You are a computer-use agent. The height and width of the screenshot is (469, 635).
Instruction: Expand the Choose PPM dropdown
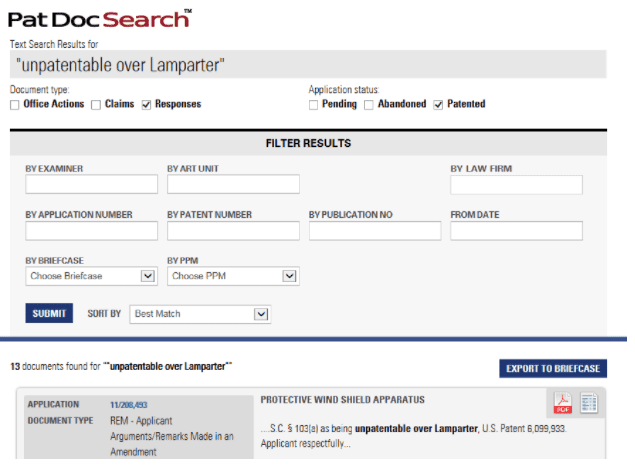pyautogui.click(x=233, y=276)
